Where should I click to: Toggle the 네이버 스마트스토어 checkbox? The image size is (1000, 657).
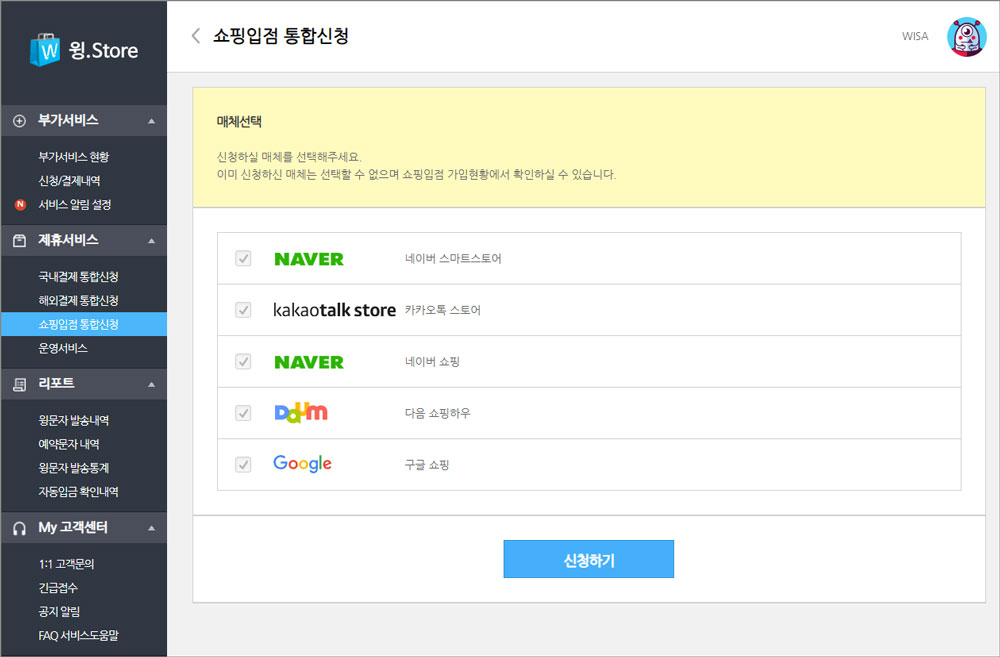pyautogui.click(x=243, y=258)
